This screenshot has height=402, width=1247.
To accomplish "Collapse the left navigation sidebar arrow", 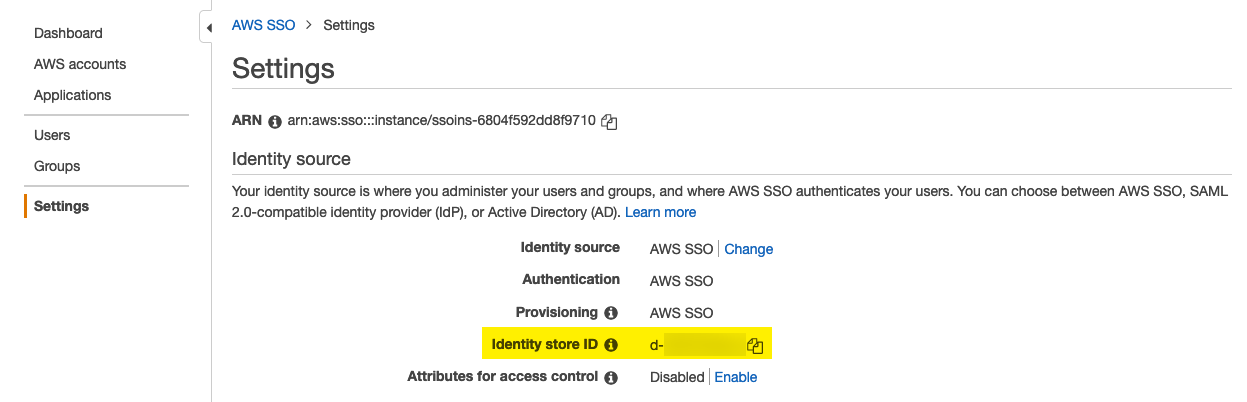I will pyautogui.click(x=208, y=27).
